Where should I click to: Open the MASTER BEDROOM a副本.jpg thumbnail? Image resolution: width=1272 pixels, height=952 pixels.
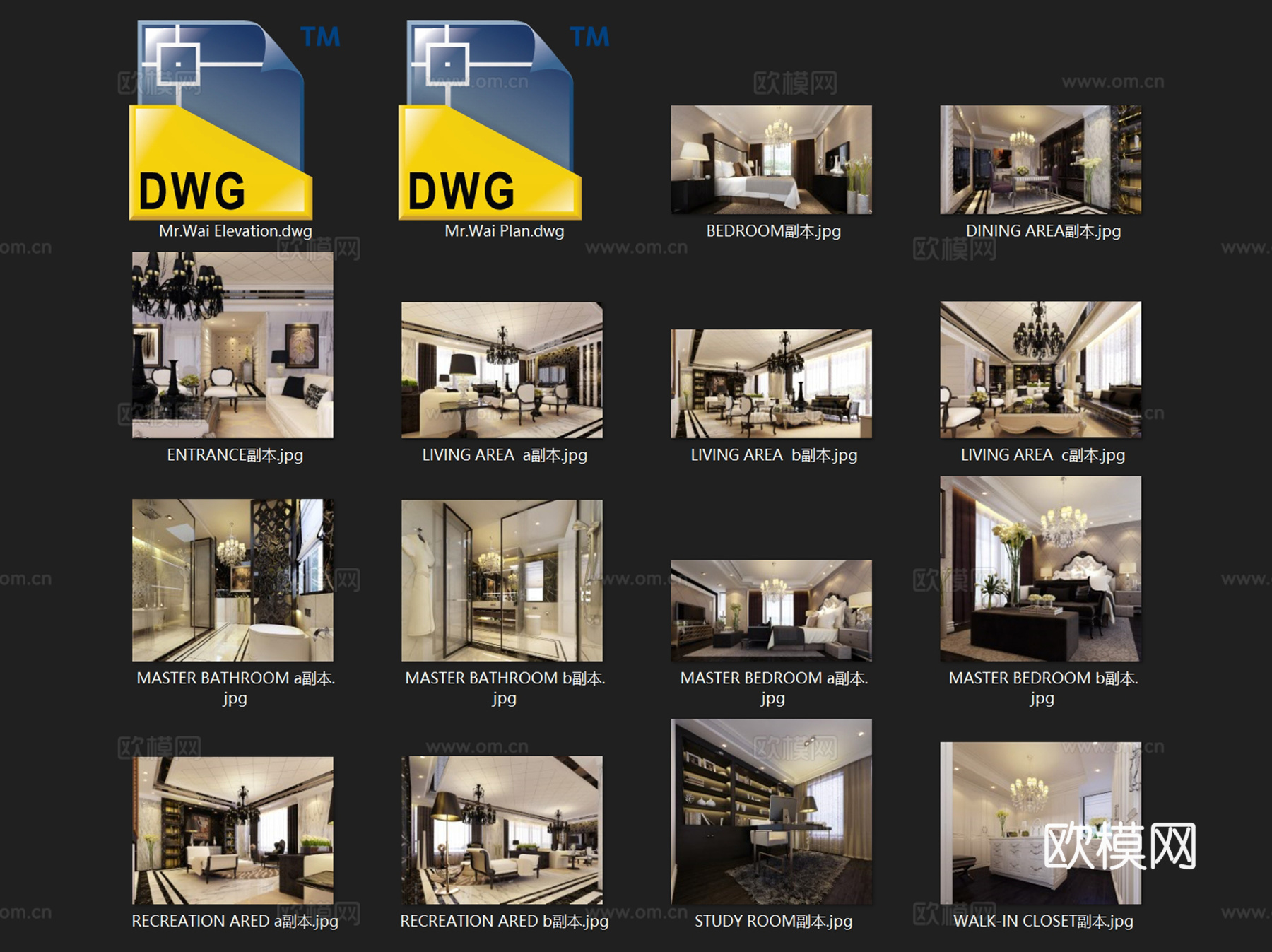coord(771,611)
